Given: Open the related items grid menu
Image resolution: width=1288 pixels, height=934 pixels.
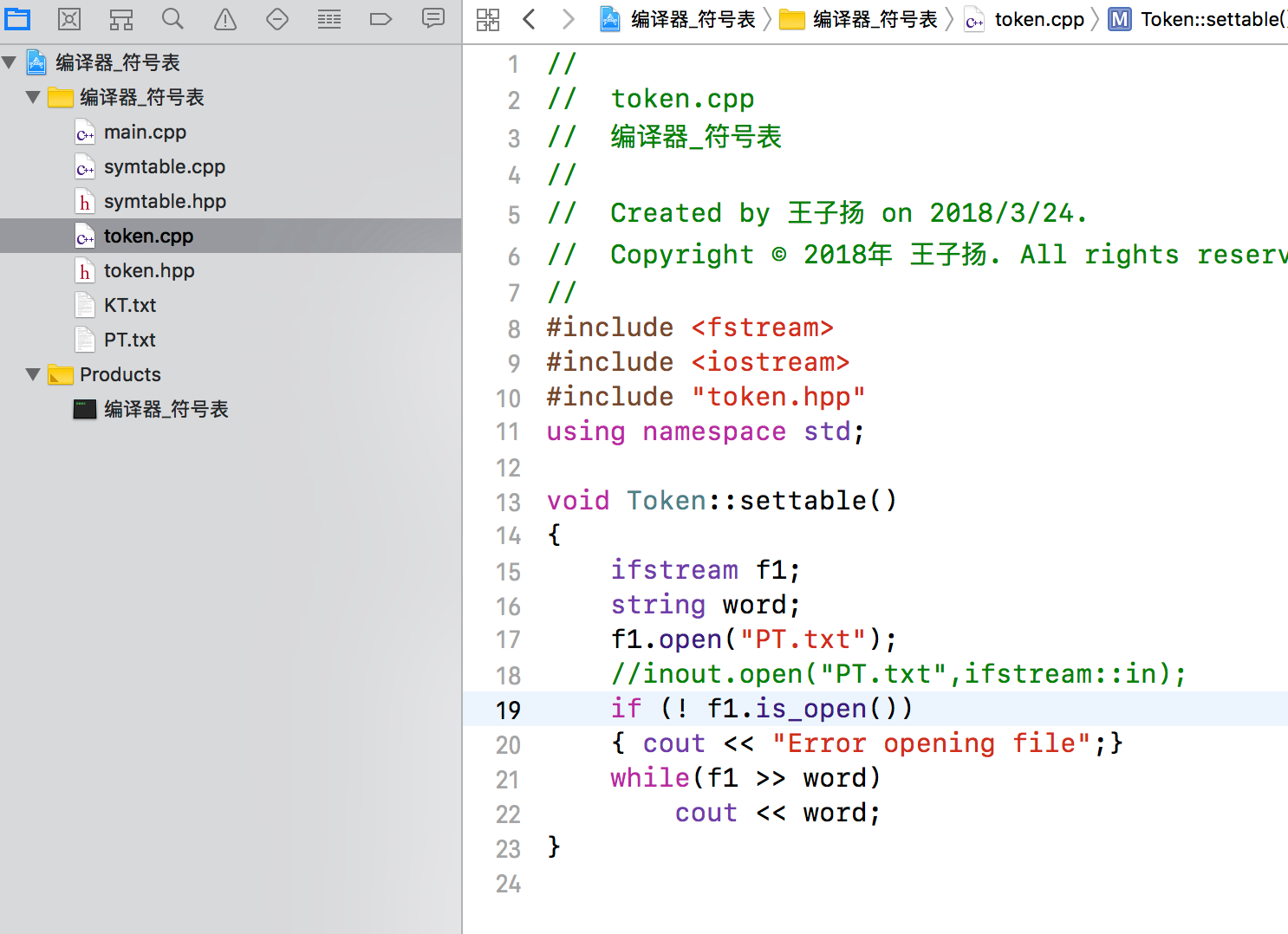Looking at the screenshot, I should (488, 19).
